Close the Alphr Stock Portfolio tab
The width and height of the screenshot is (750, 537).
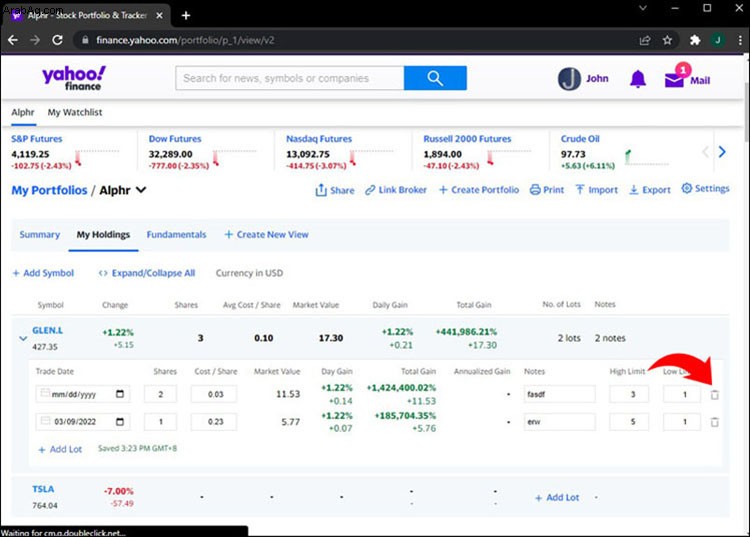click(x=159, y=16)
